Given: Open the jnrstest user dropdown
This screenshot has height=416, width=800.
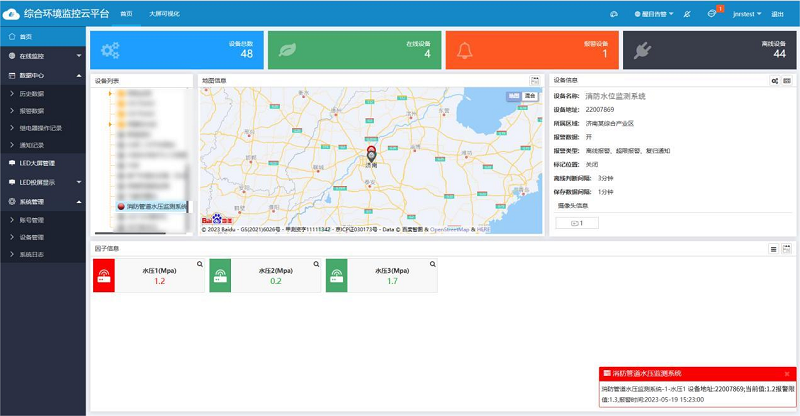Looking at the screenshot, I should [x=746, y=14].
